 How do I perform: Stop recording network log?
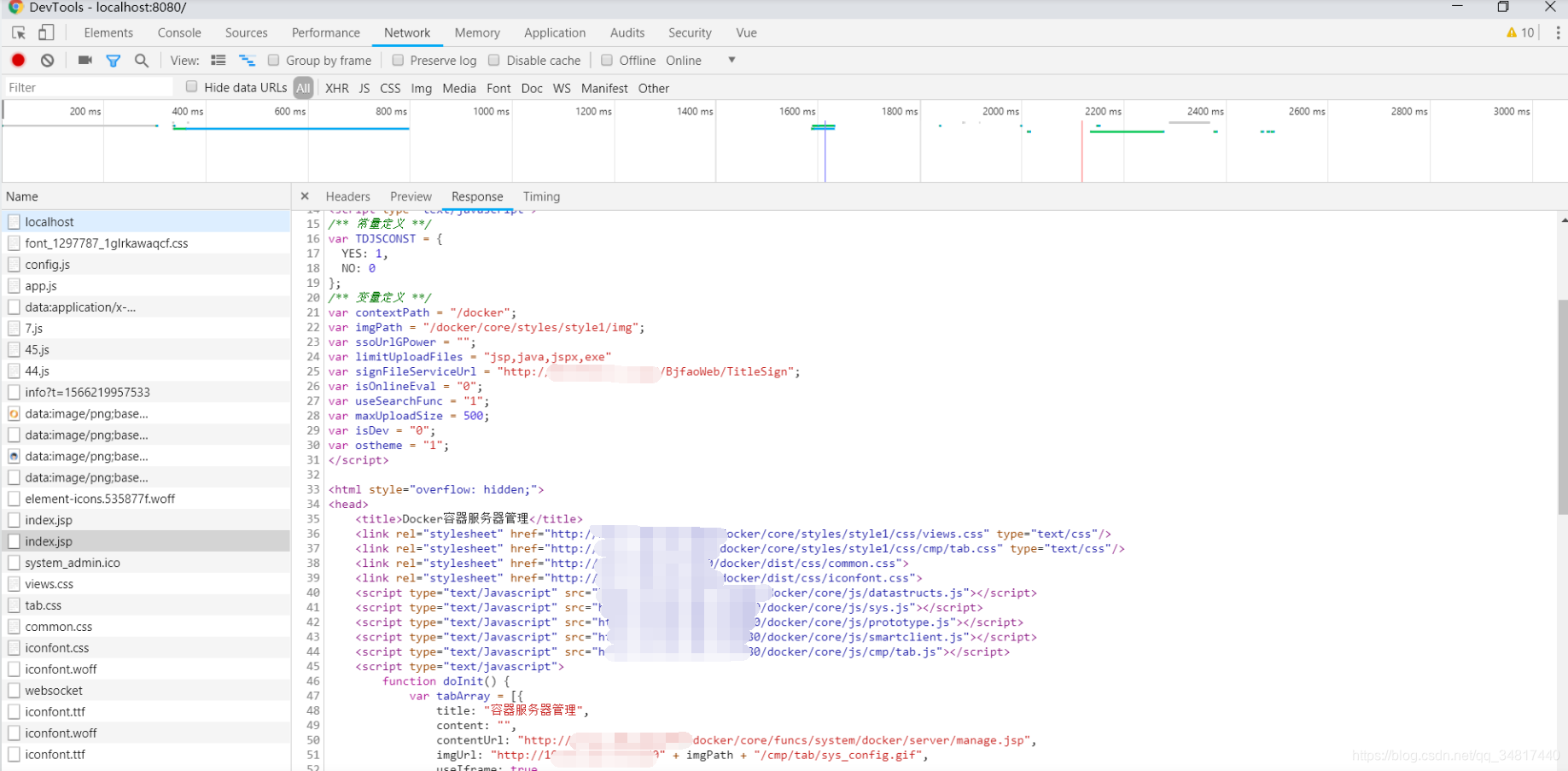pyautogui.click(x=18, y=60)
